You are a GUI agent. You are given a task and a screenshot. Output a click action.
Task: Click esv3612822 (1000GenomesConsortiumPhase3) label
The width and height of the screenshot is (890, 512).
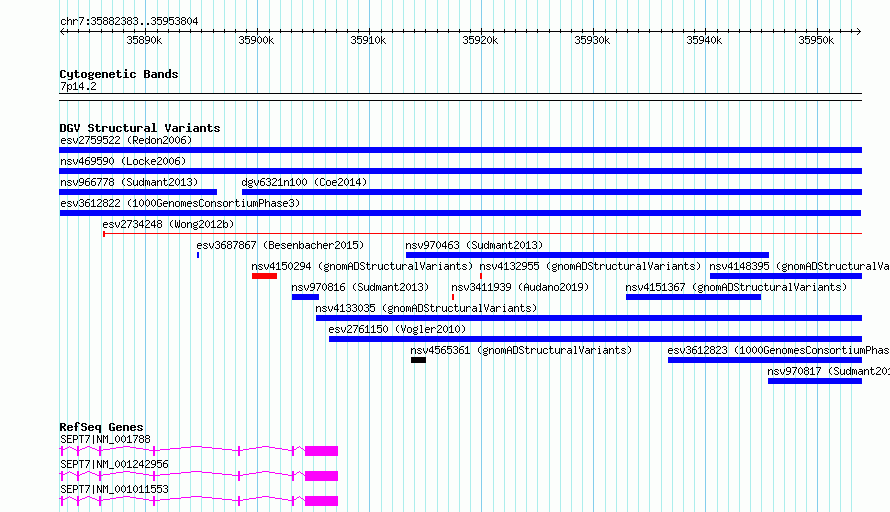[x=180, y=203]
